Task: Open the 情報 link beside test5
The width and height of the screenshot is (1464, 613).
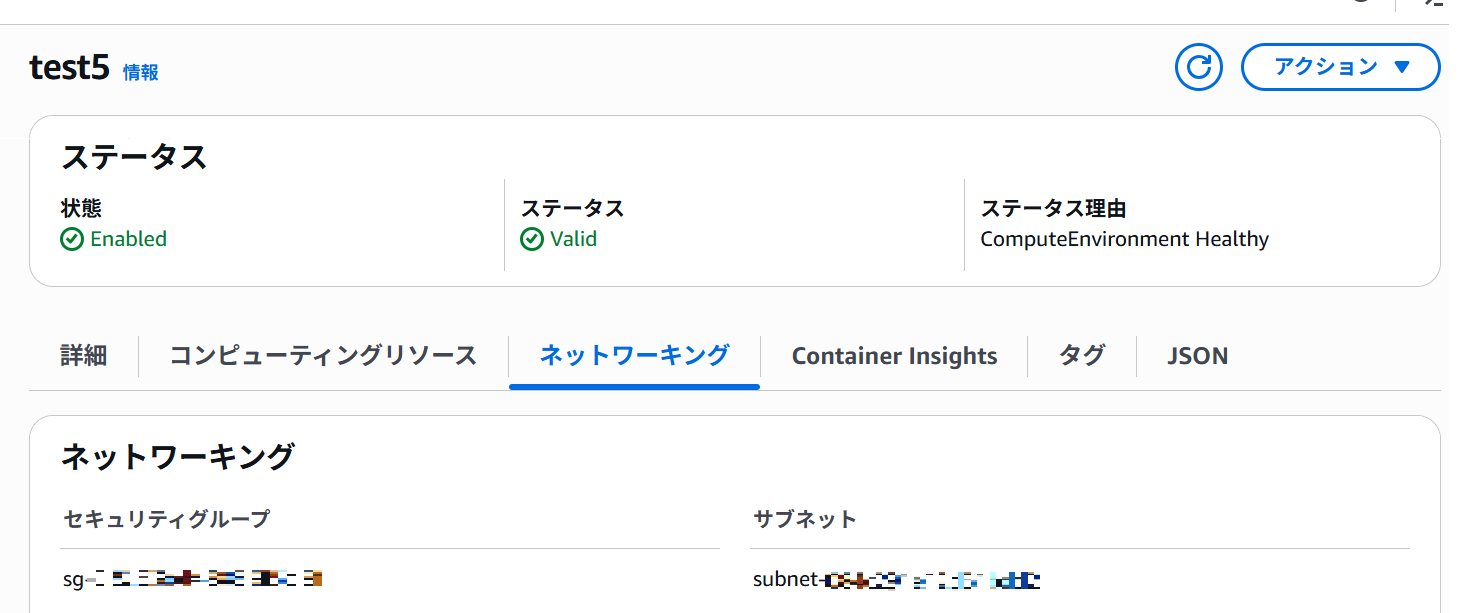Action: [x=140, y=72]
